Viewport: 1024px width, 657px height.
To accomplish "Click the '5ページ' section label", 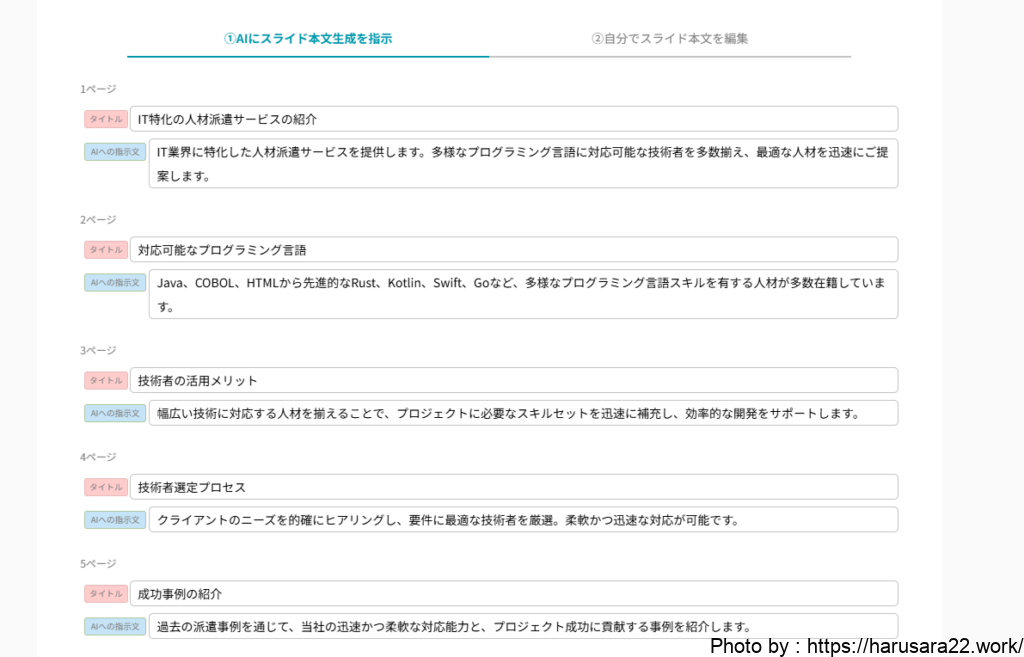I will (x=98, y=563).
